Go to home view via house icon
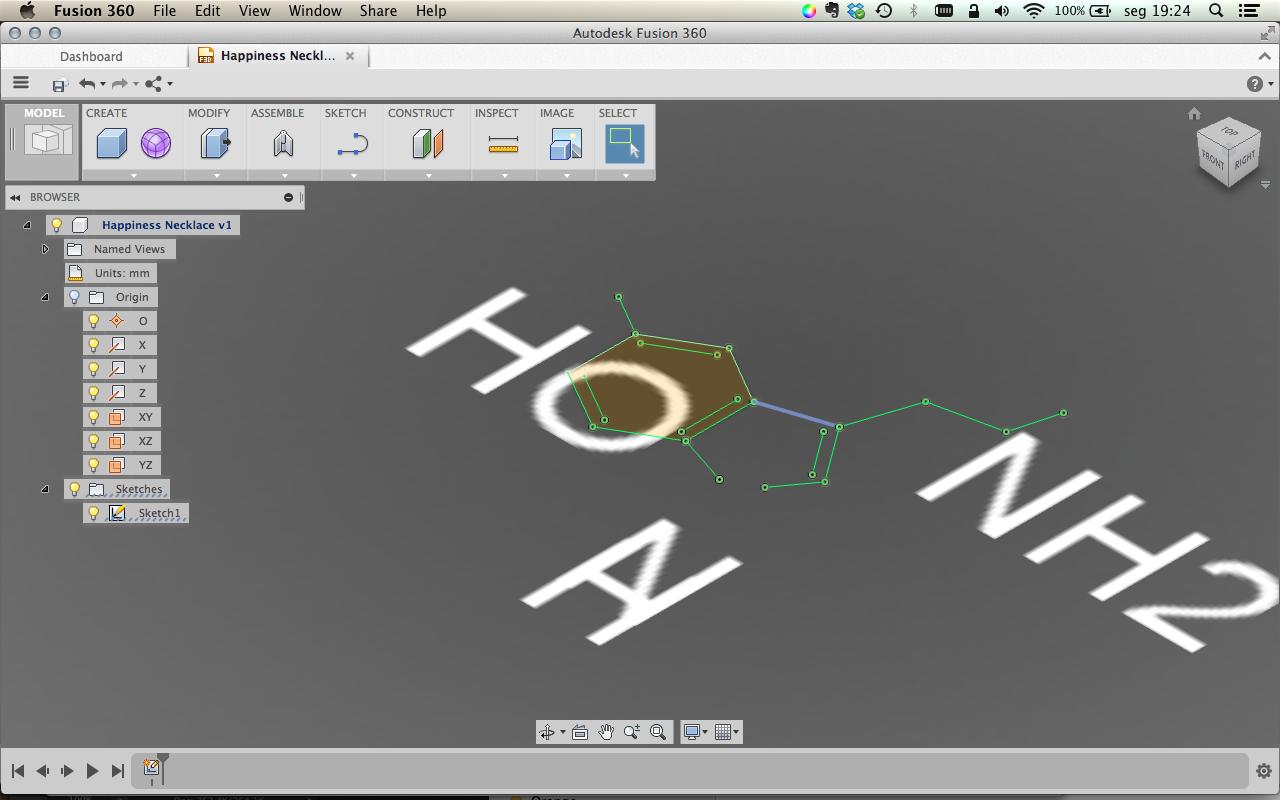The image size is (1280, 800). coord(1194,114)
